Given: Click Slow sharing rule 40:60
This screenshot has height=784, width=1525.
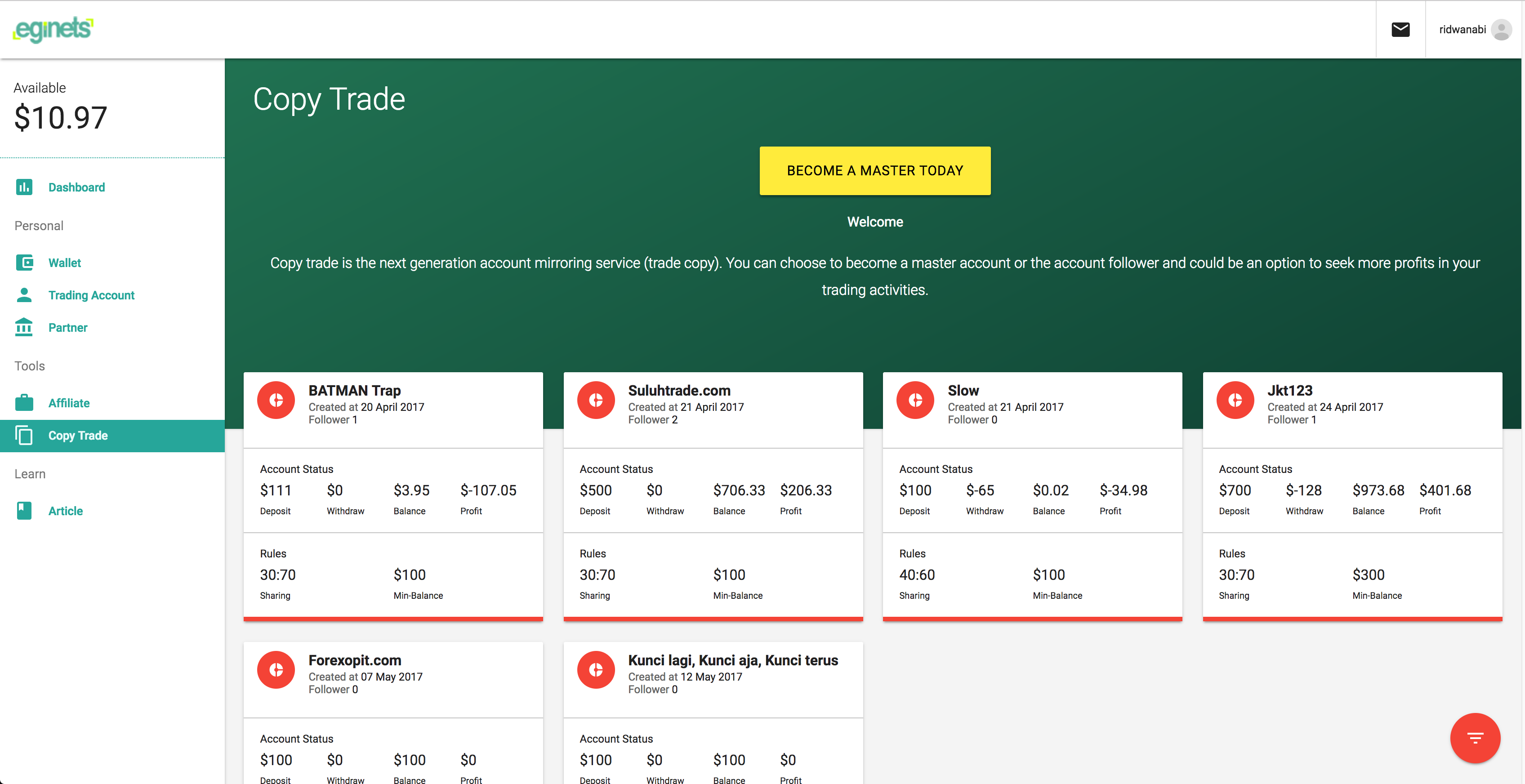Looking at the screenshot, I should [x=917, y=575].
